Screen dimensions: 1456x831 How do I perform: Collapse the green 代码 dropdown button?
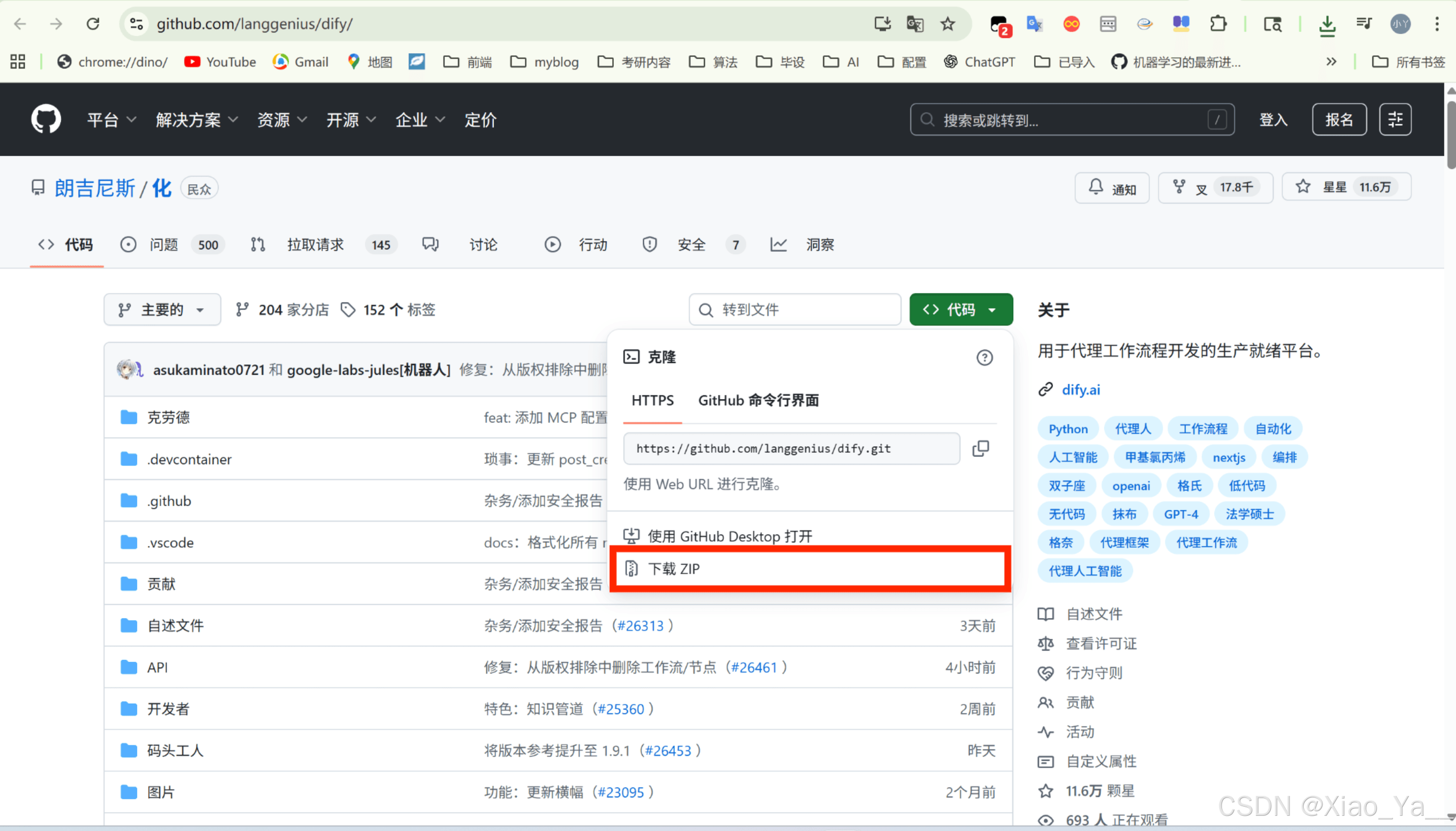[961, 310]
